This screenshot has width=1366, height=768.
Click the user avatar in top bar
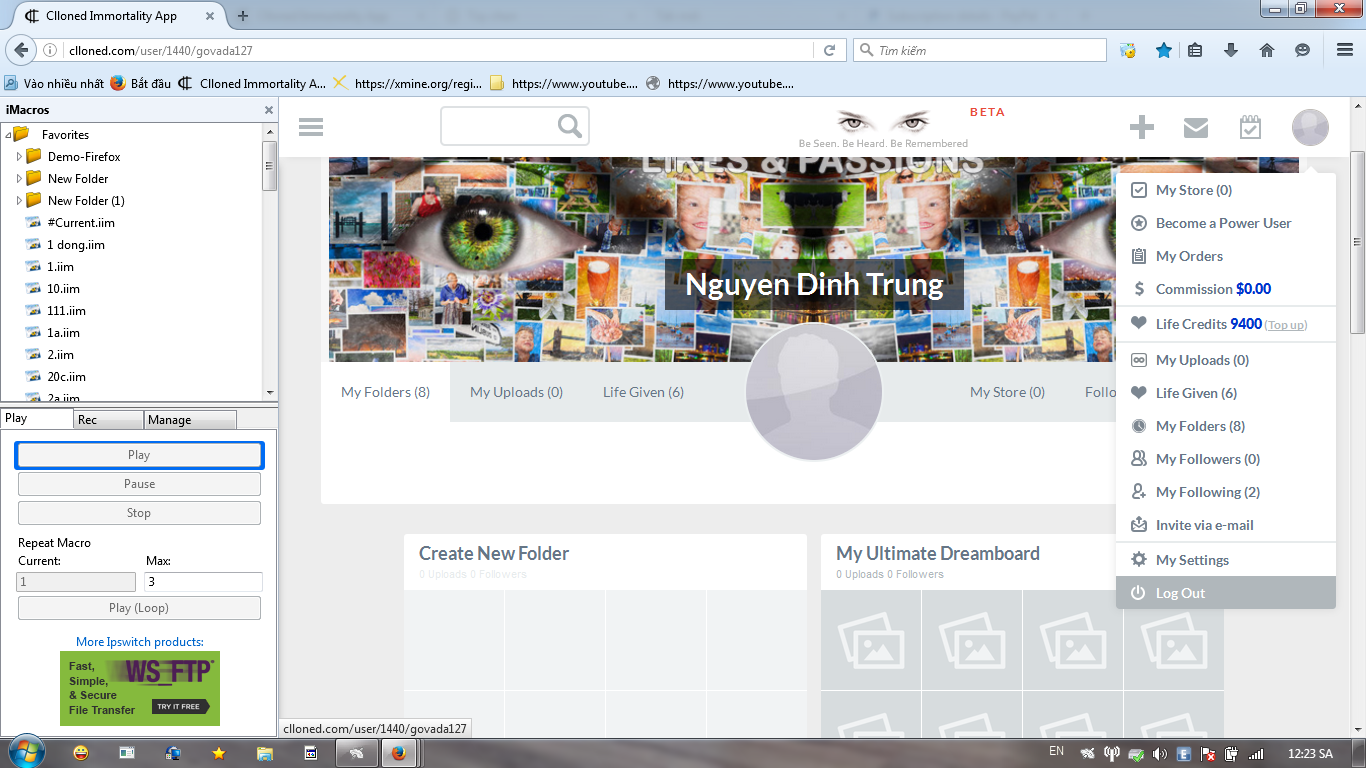(x=1309, y=127)
